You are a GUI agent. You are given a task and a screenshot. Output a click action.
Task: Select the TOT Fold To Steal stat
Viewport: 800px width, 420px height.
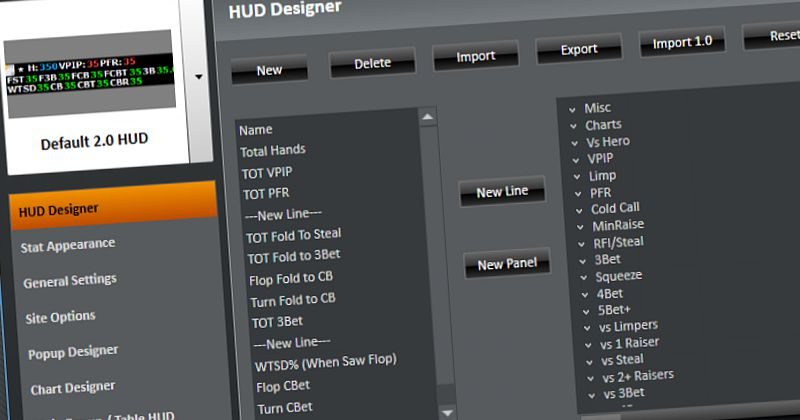pos(293,236)
